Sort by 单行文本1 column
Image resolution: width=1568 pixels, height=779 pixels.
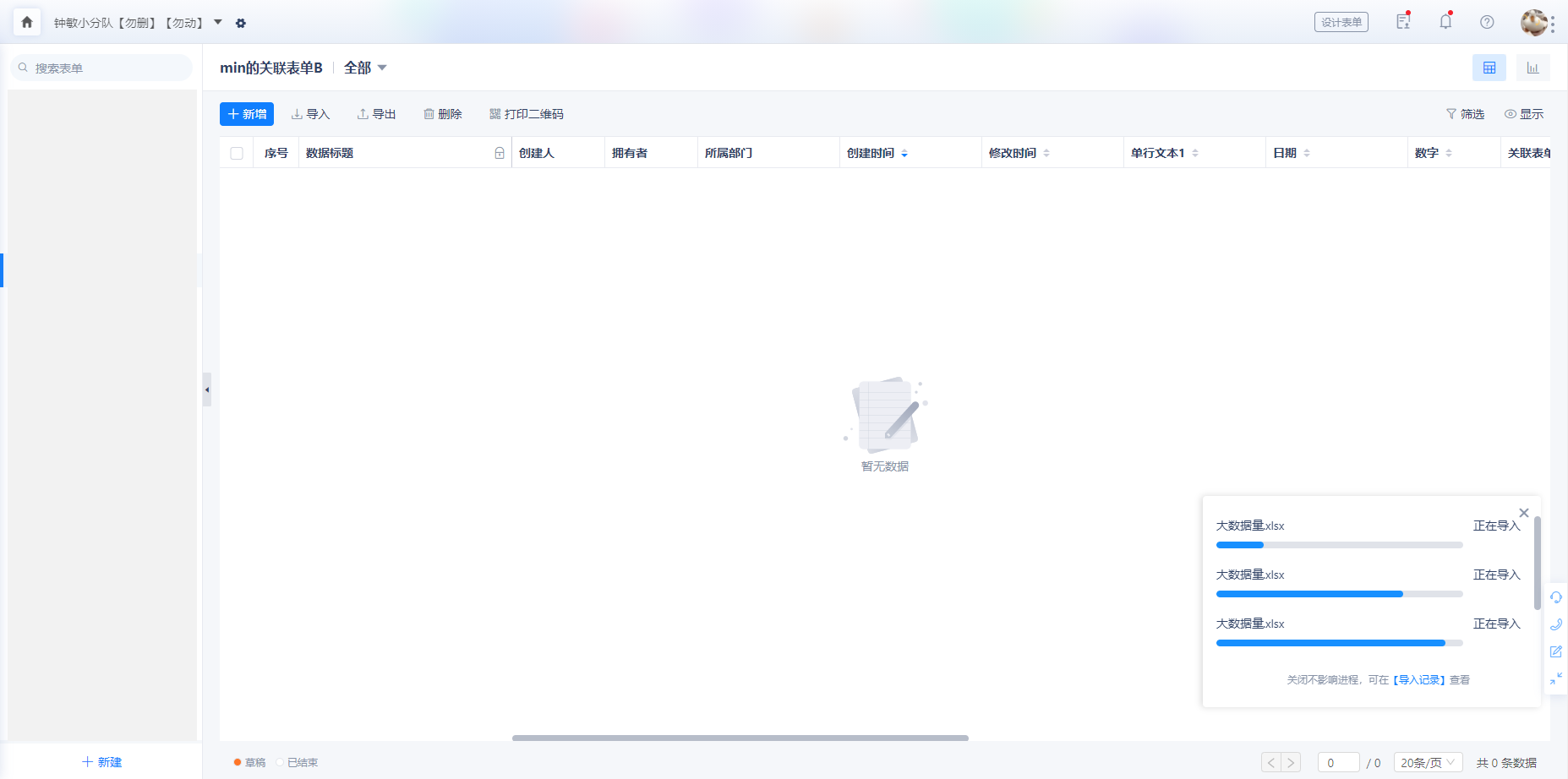point(1195,153)
